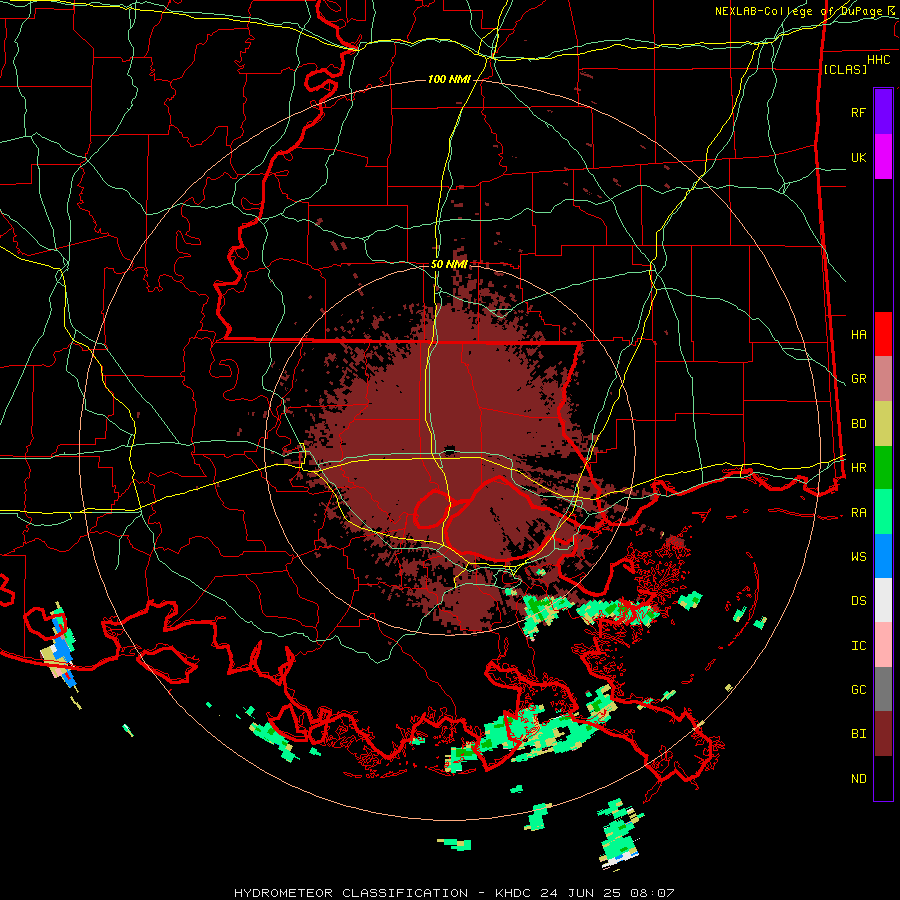Click the RF legend label
Screen dimensions: 900x900
[x=858, y=112]
